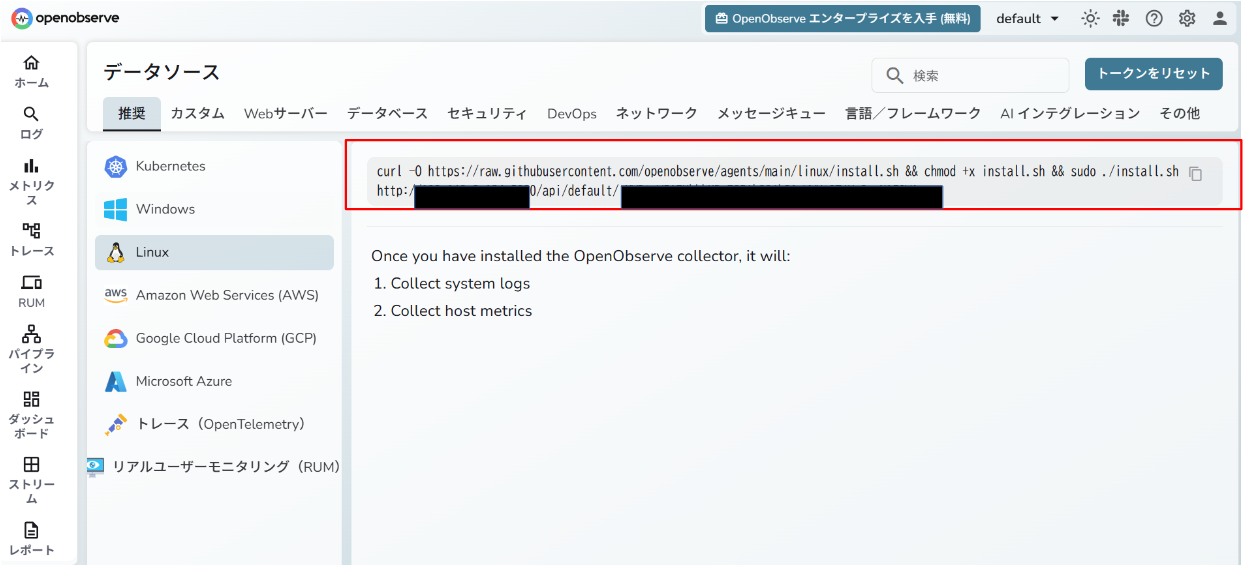The height and width of the screenshot is (565, 1243).
Task: Toggle the light/dark theme sun icon
Action: (x=1090, y=18)
